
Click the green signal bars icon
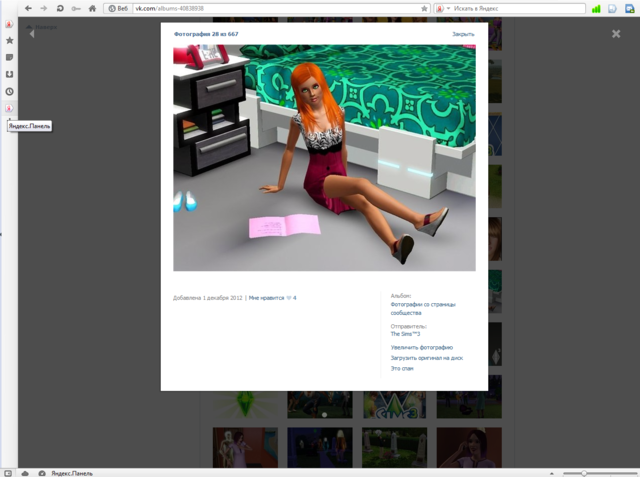tap(596, 9)
